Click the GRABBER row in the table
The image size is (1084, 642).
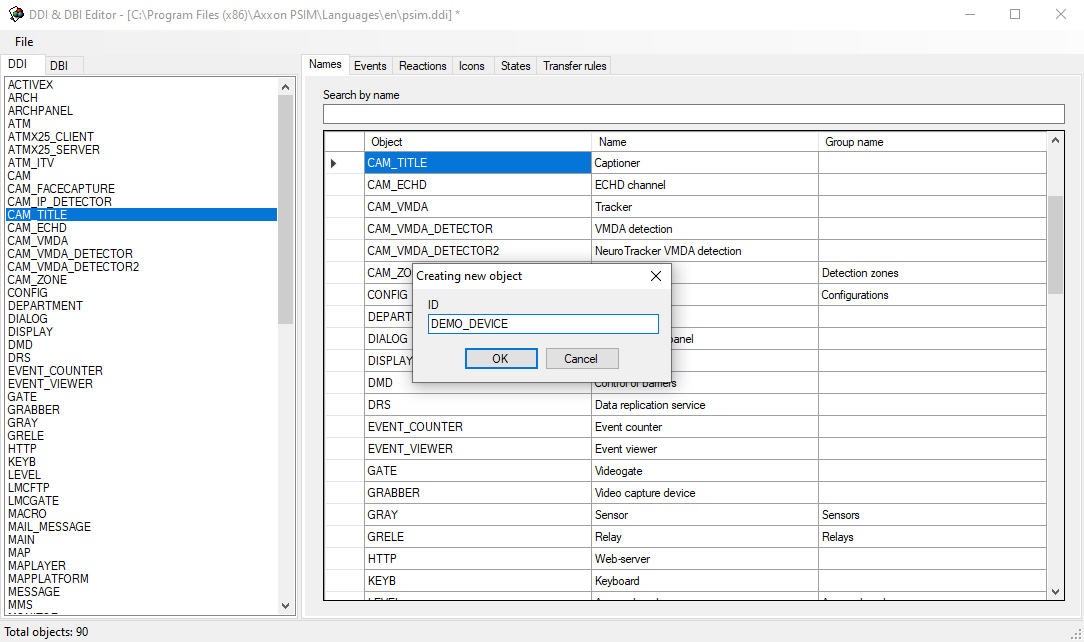[478, 493]
